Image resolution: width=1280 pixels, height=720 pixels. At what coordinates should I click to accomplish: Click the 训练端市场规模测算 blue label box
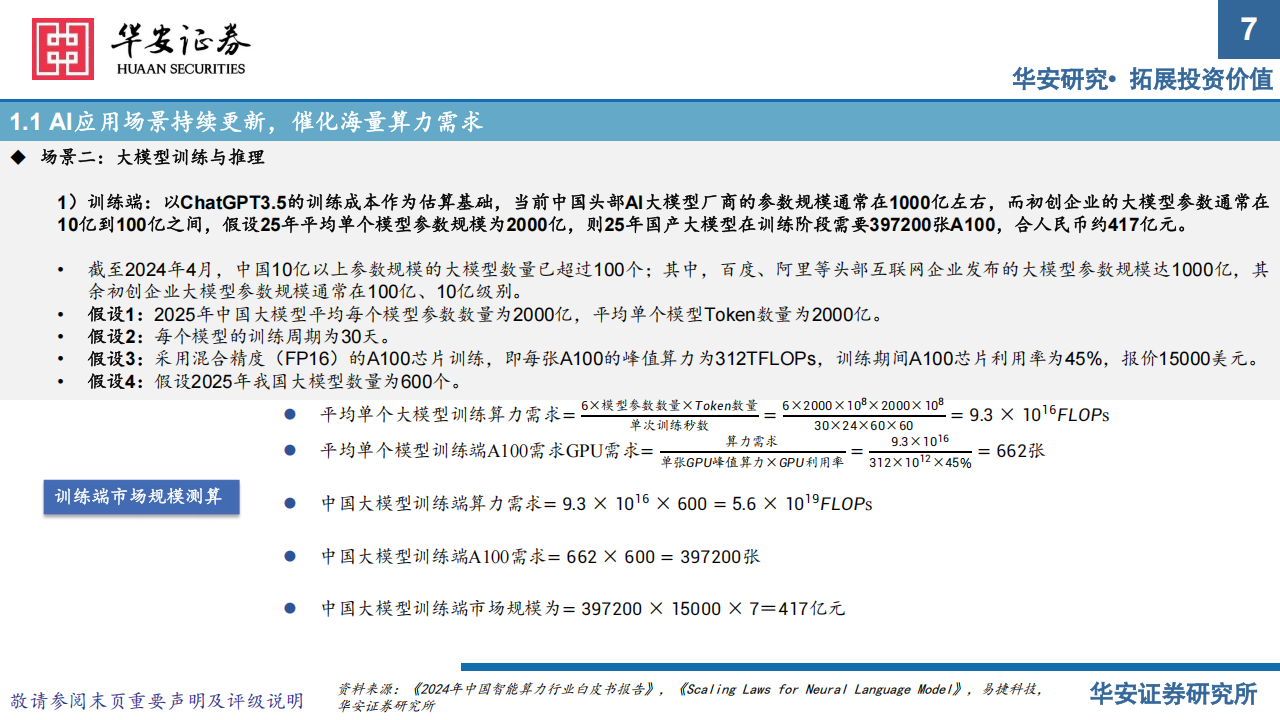[141, 497]
